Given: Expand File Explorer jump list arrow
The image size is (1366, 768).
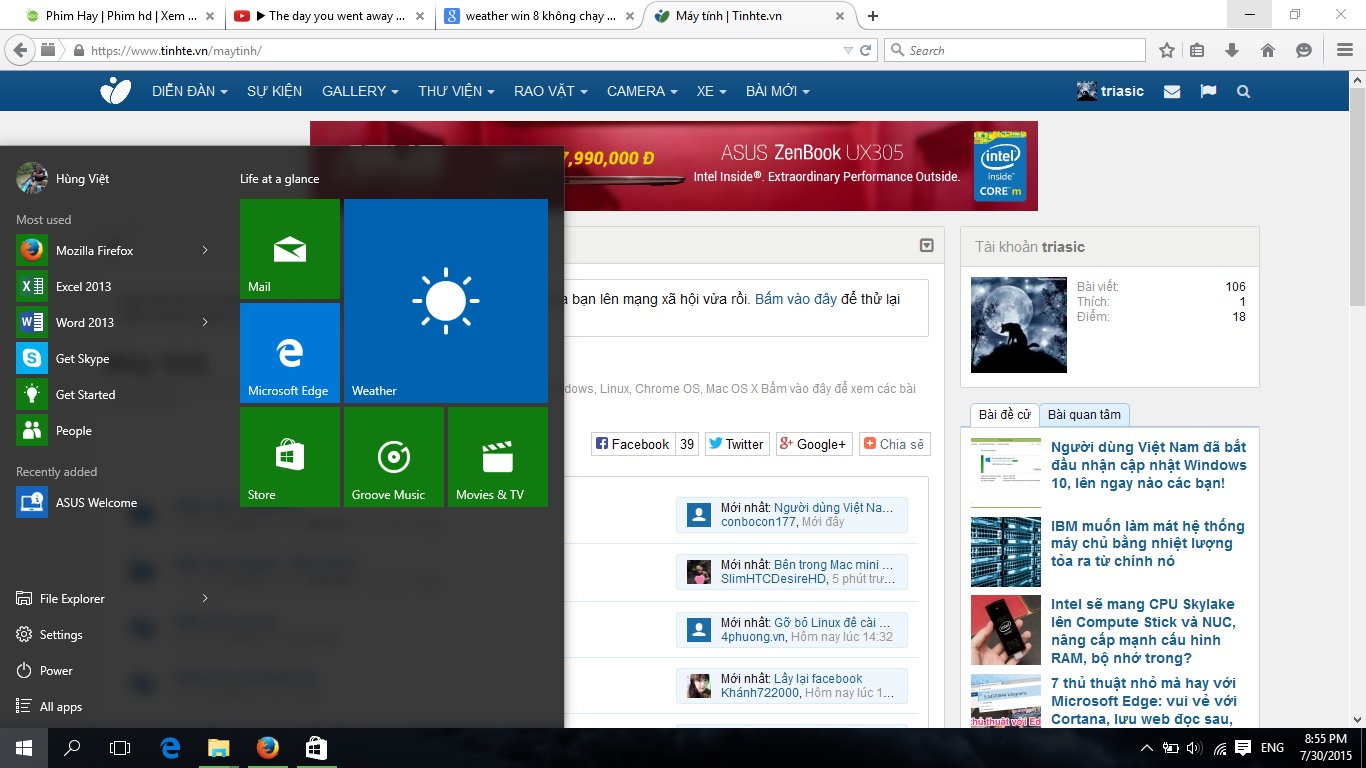Looking at the screenshot, I should 205,598.
